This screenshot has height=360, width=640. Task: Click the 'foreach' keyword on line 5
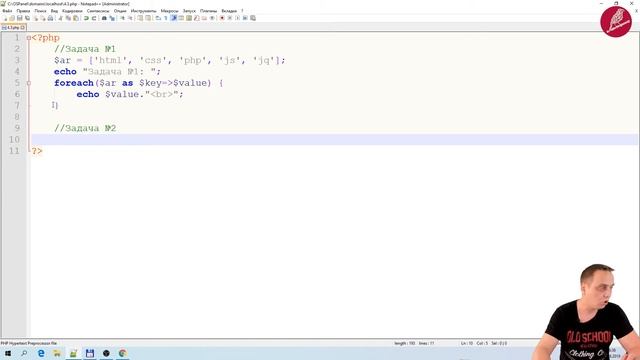coord(74,83)
